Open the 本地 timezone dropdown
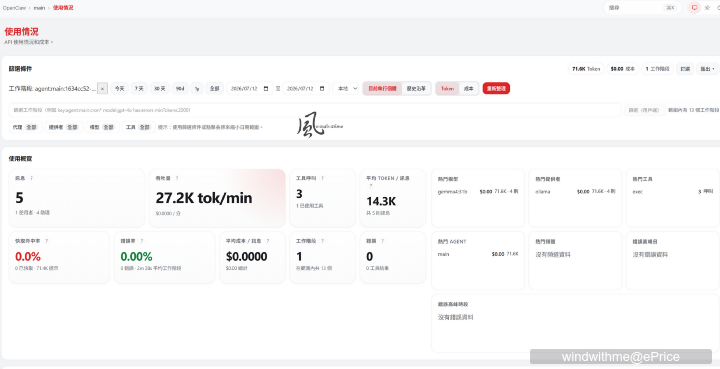 click(x=346, y=89)
